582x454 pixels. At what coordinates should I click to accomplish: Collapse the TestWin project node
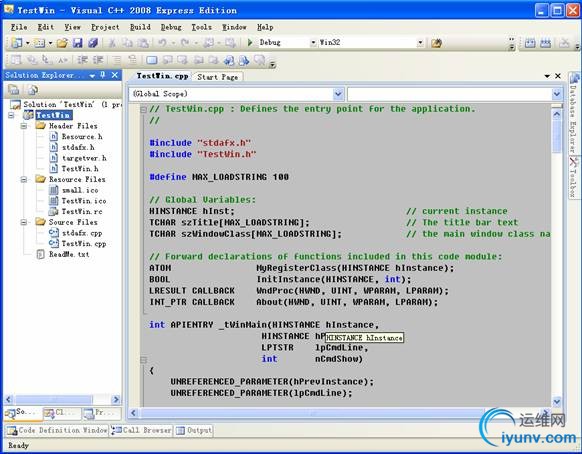(12, 115)
